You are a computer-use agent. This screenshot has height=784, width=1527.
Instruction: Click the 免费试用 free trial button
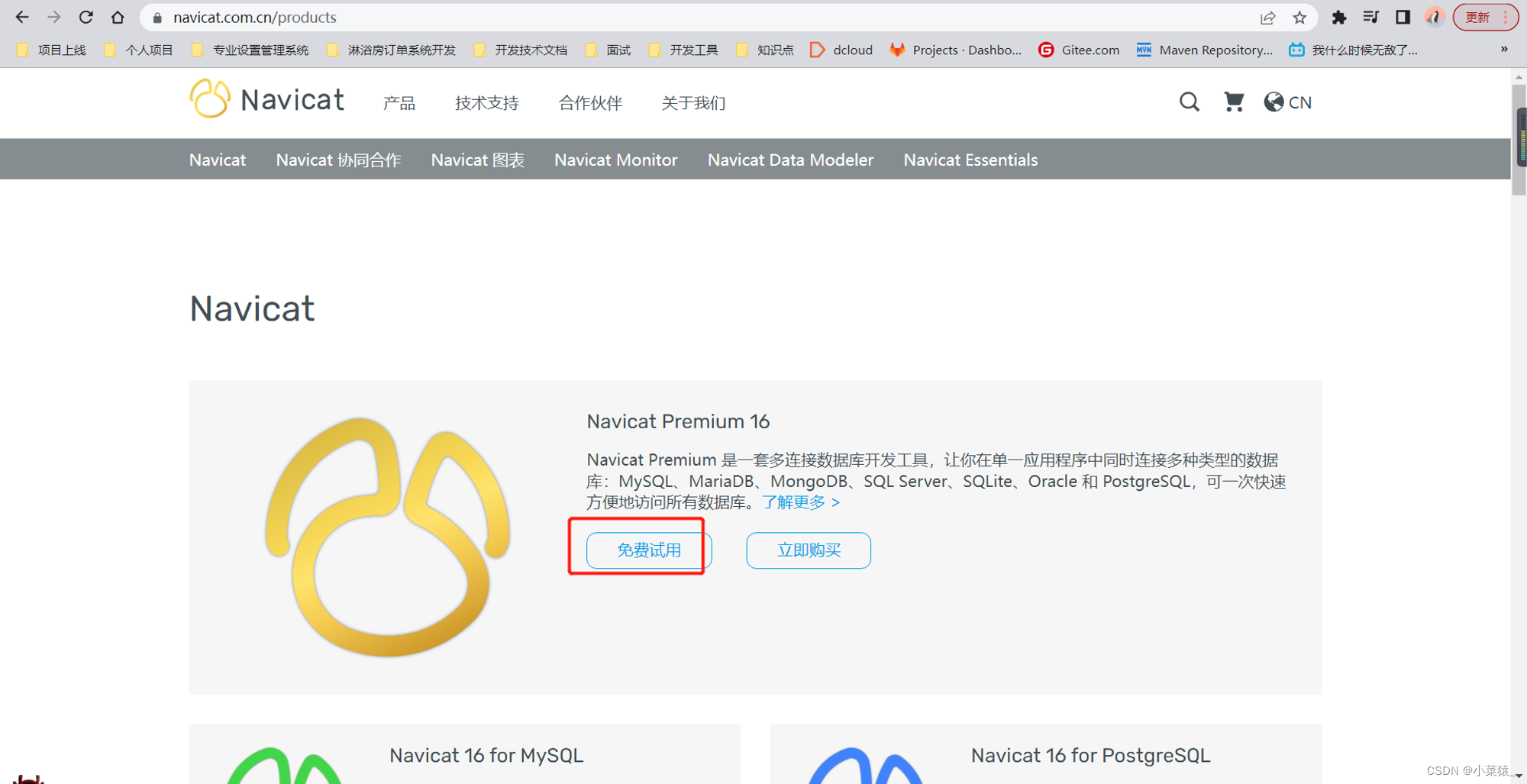649,550
